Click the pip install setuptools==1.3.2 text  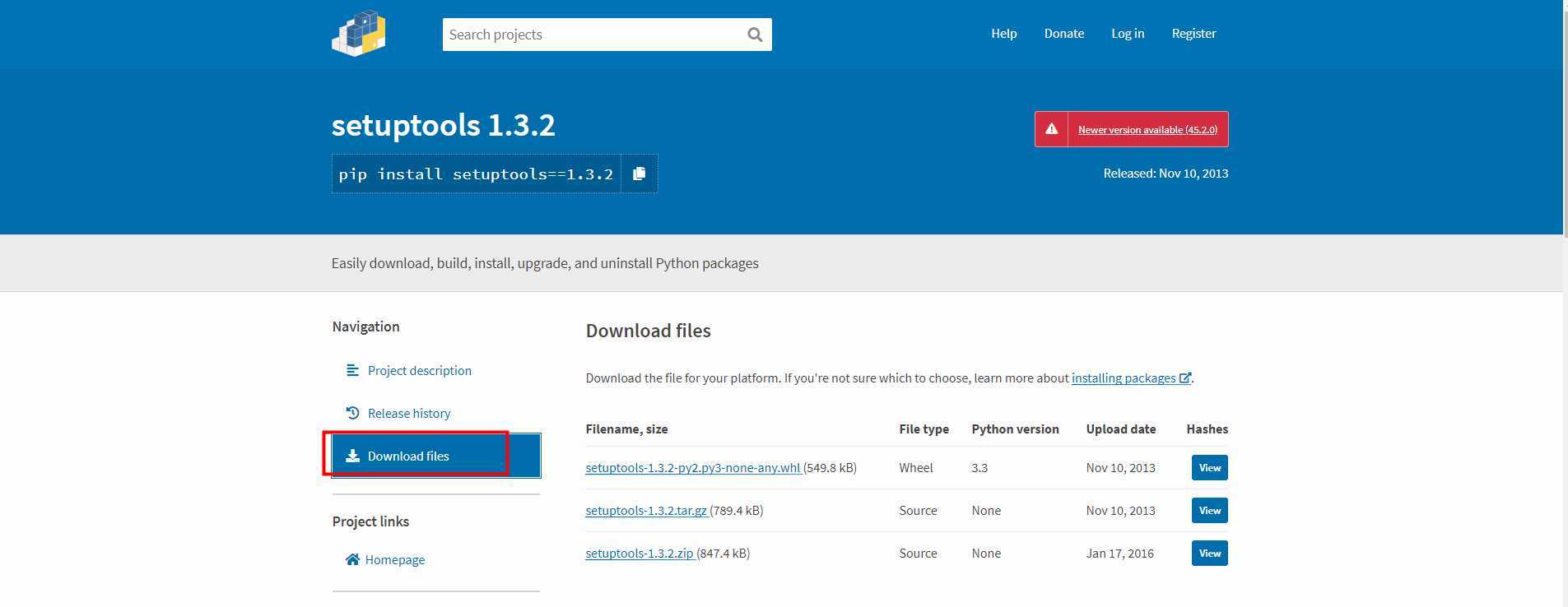tap(476, 174)
